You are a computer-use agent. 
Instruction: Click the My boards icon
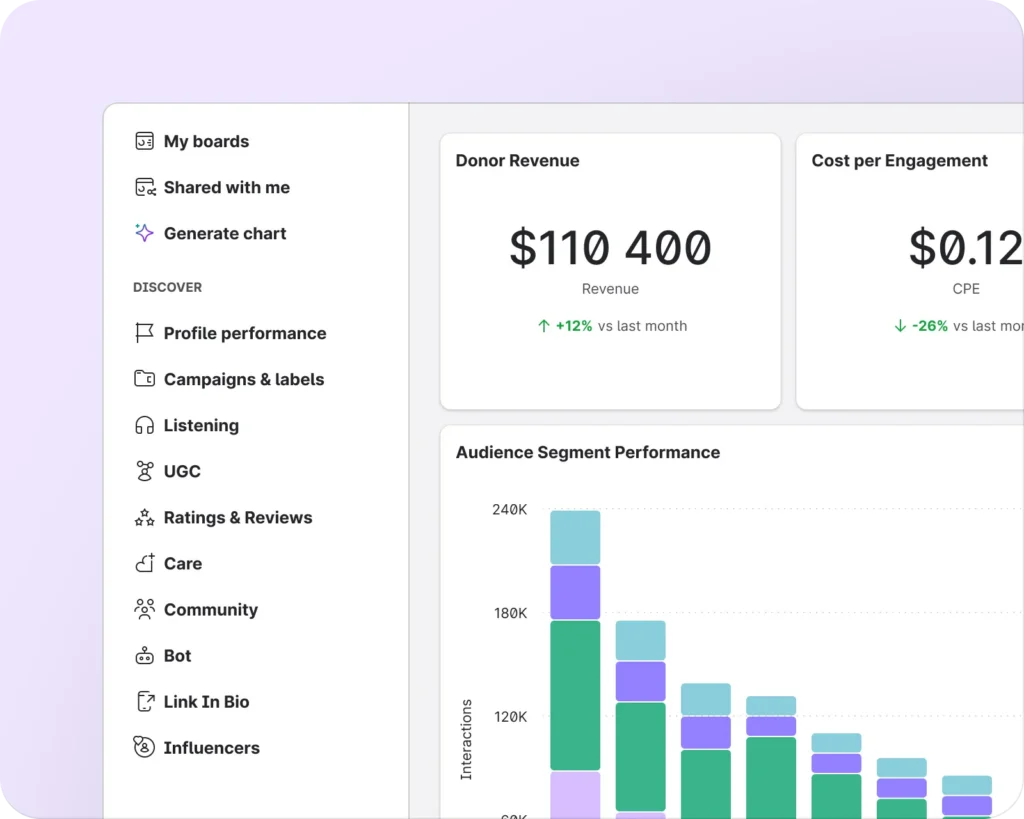click(144, 141)
